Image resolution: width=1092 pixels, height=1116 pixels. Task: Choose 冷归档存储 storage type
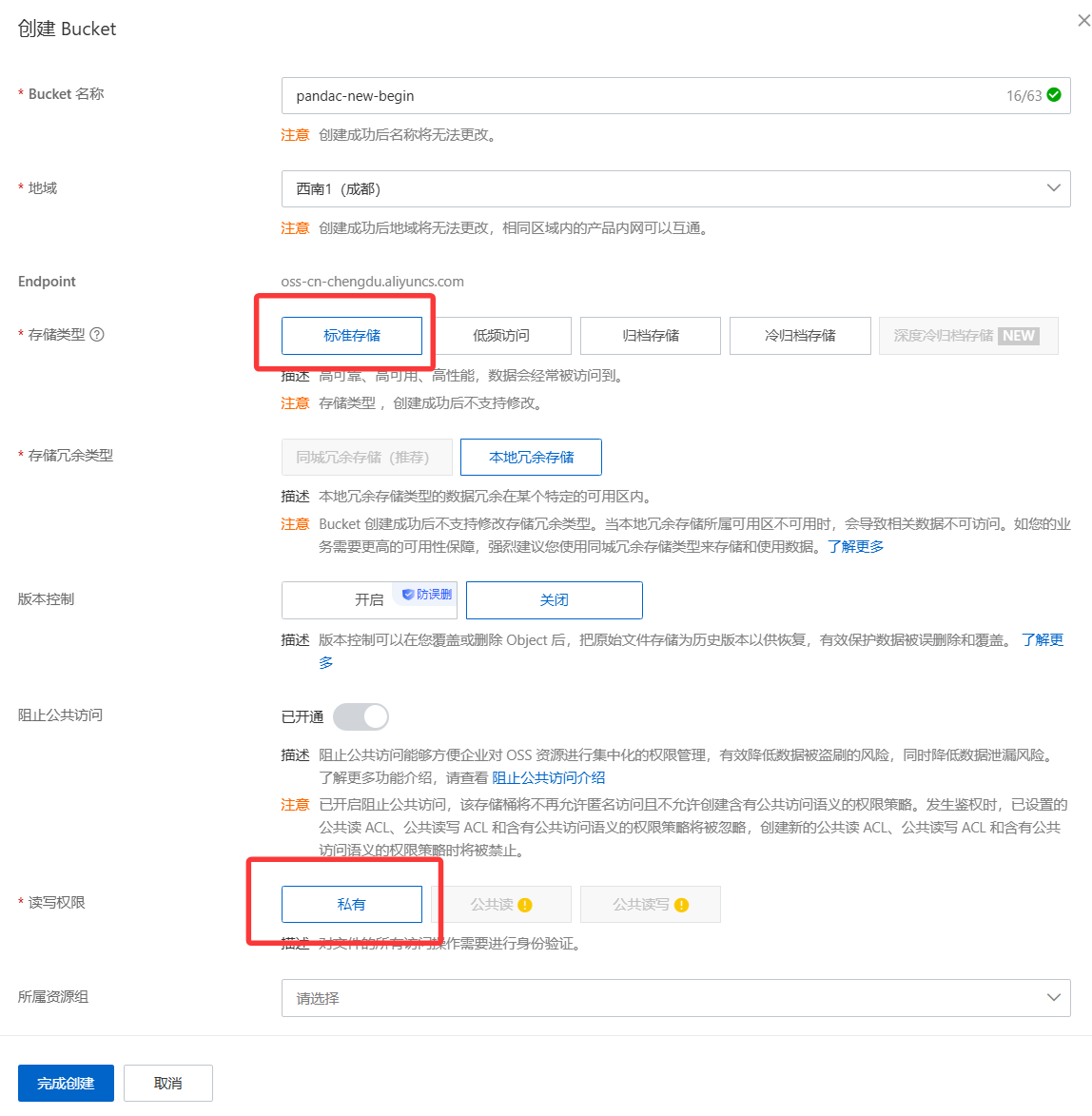[x=800, y=336]
